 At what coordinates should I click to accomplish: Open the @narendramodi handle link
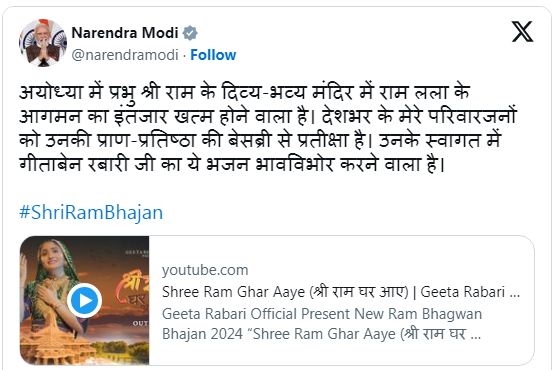click(125, 55)
